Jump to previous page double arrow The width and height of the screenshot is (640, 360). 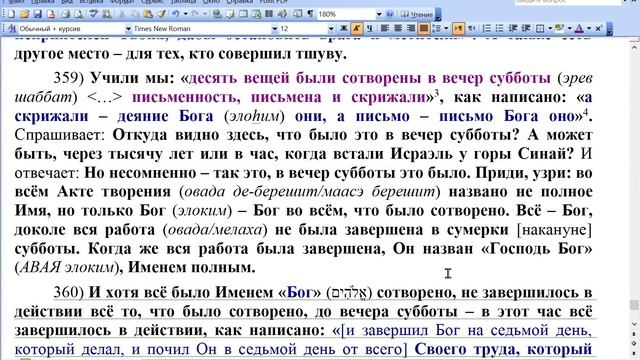tap(634, 335)
